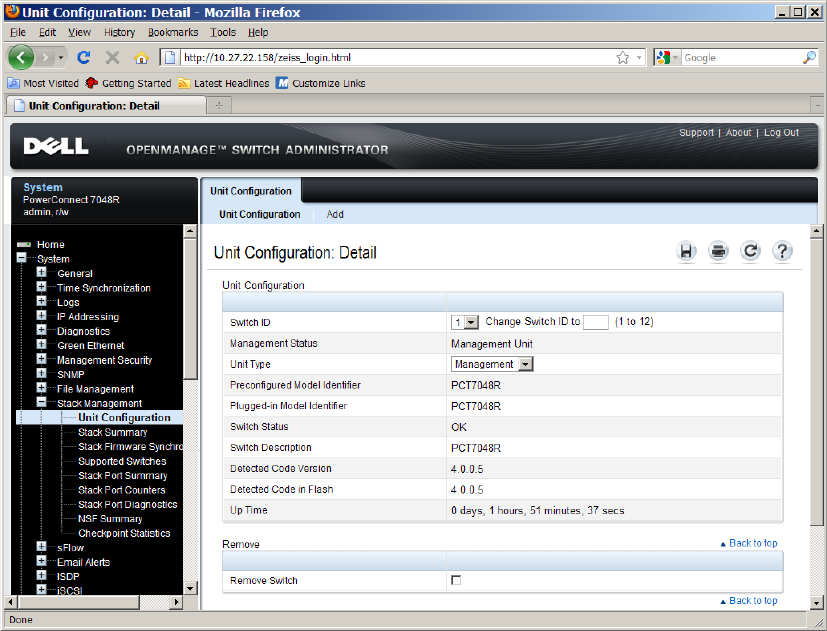Click the stop loading X icon
The width and height of the screenshot is (827, 631).
point(112,57)
